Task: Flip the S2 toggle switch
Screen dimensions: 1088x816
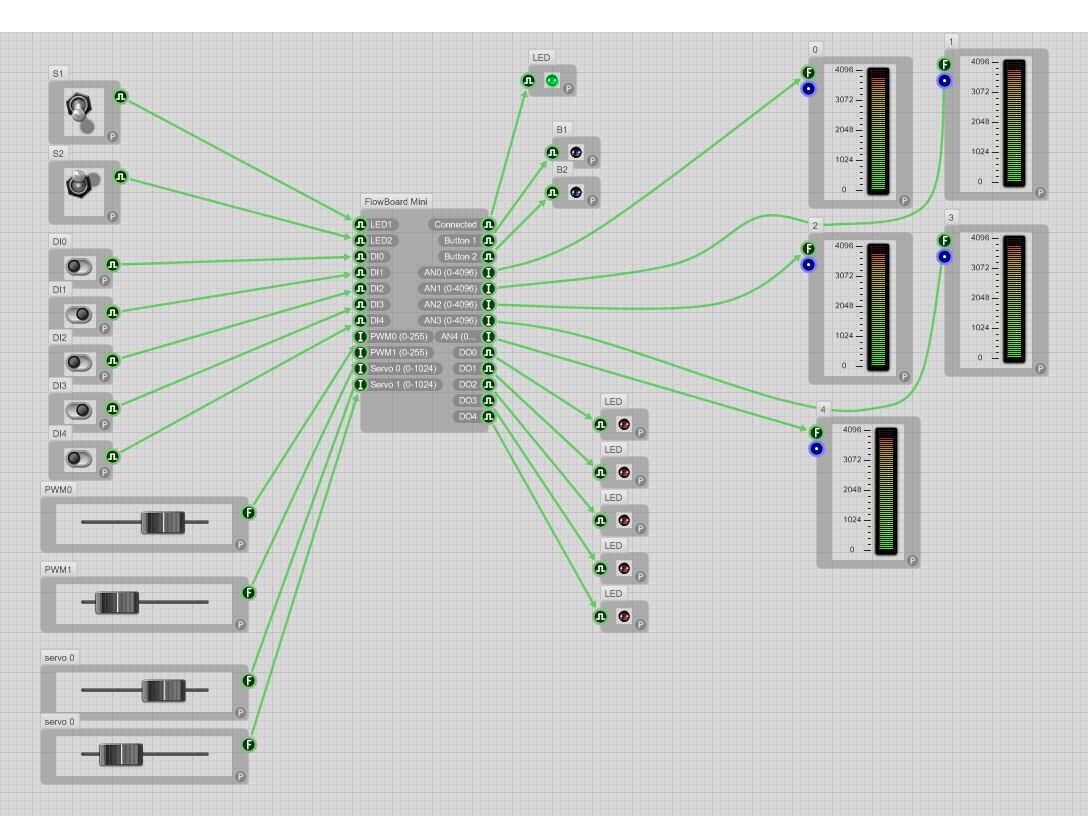Action: pos(79,186)
